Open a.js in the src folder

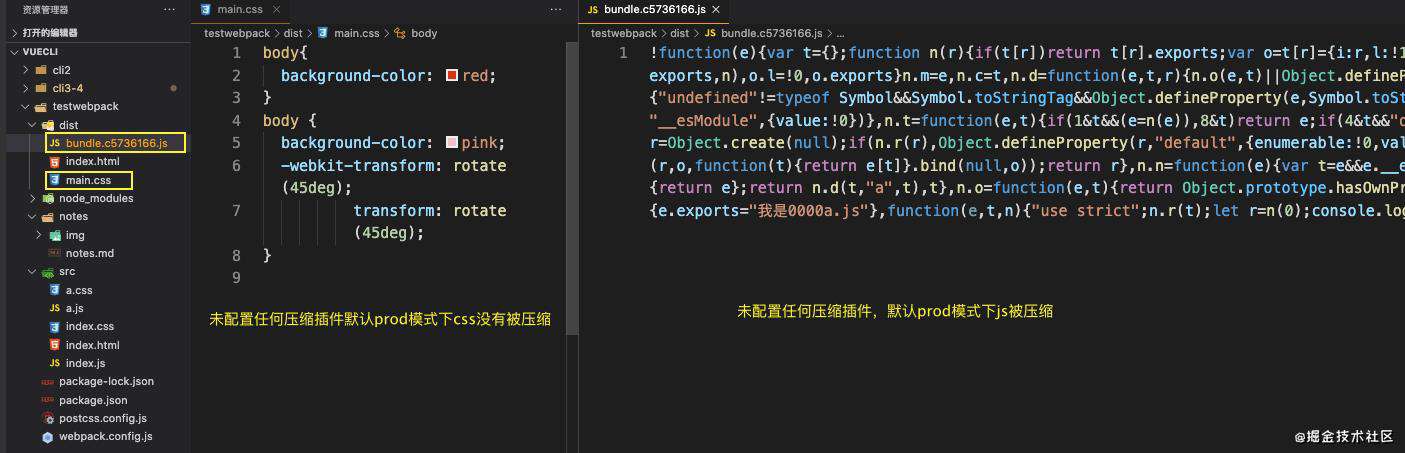[x=74, y=308]
